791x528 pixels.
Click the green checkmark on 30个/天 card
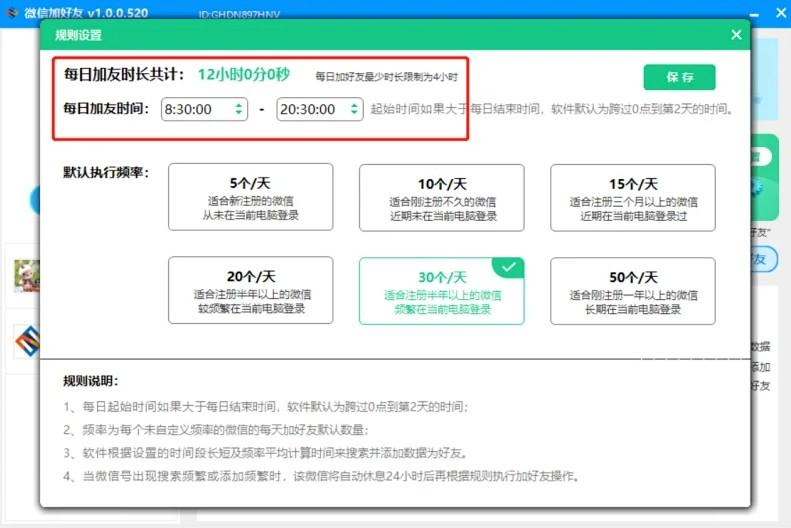(x=508, y=267)
